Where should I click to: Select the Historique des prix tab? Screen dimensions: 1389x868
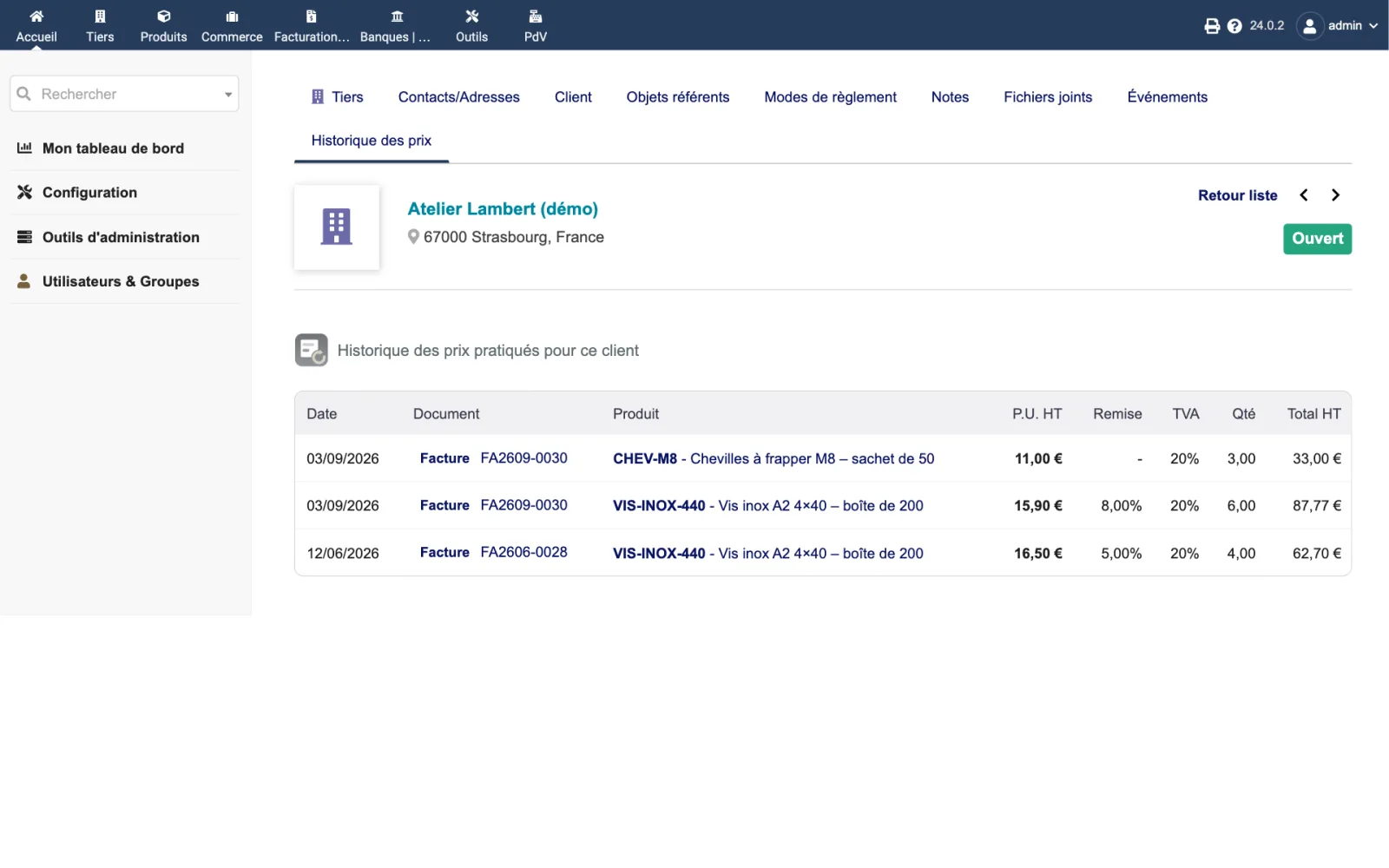point(372,141)
